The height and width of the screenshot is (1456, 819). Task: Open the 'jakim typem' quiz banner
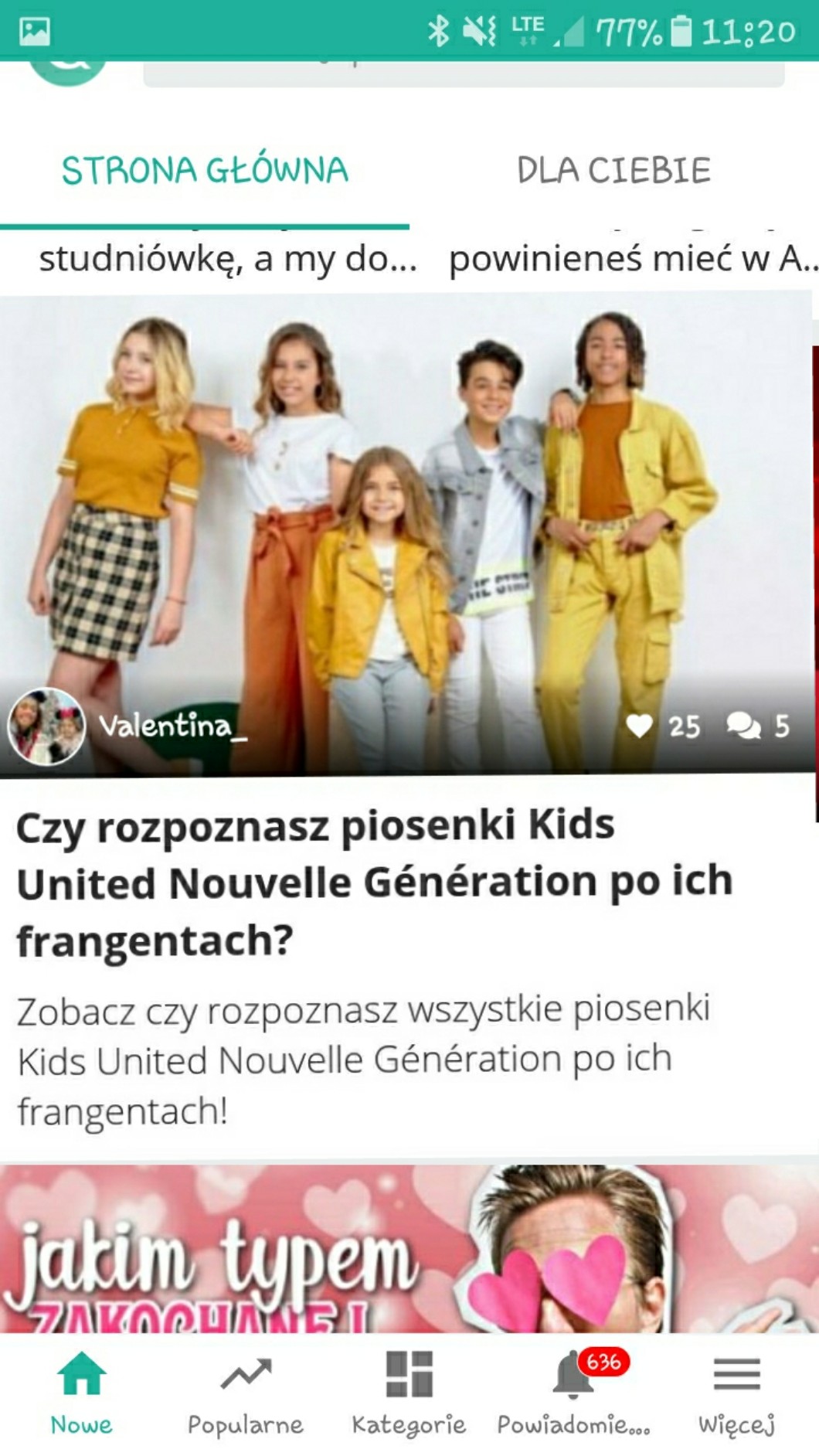pyautogui.click(x=409, y=1248)
